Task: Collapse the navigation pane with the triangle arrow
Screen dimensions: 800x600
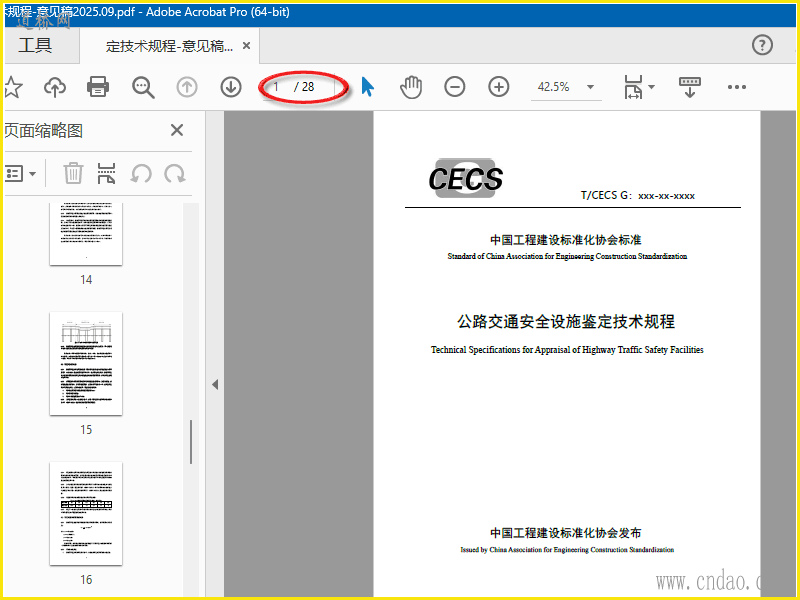Action: coord(215,385)
